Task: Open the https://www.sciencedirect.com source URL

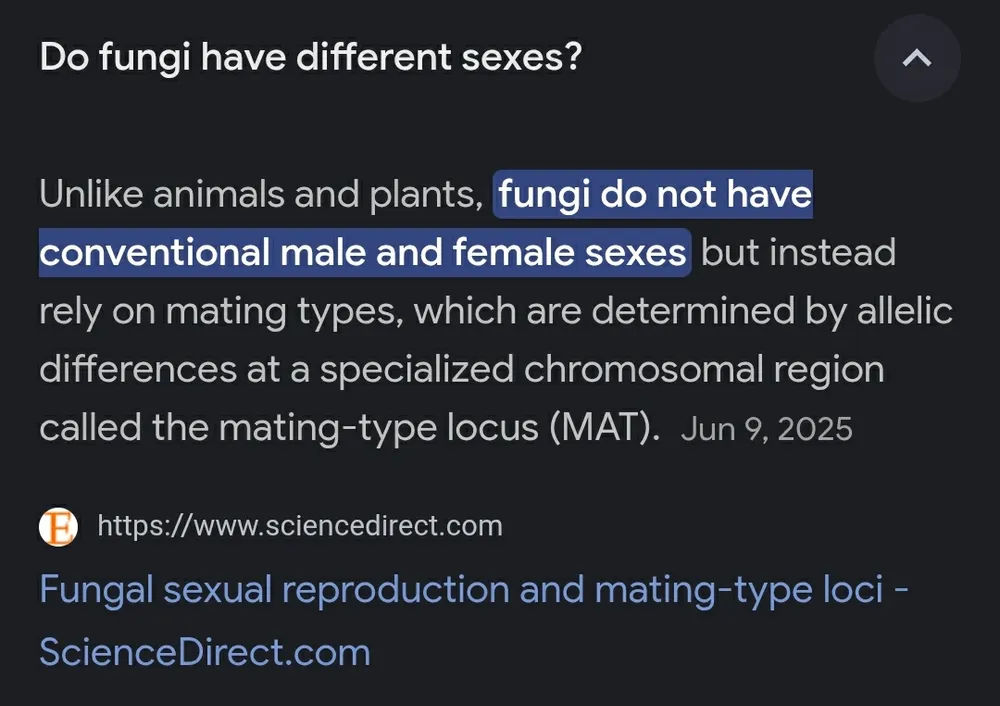Action: [x=299, y=526]
